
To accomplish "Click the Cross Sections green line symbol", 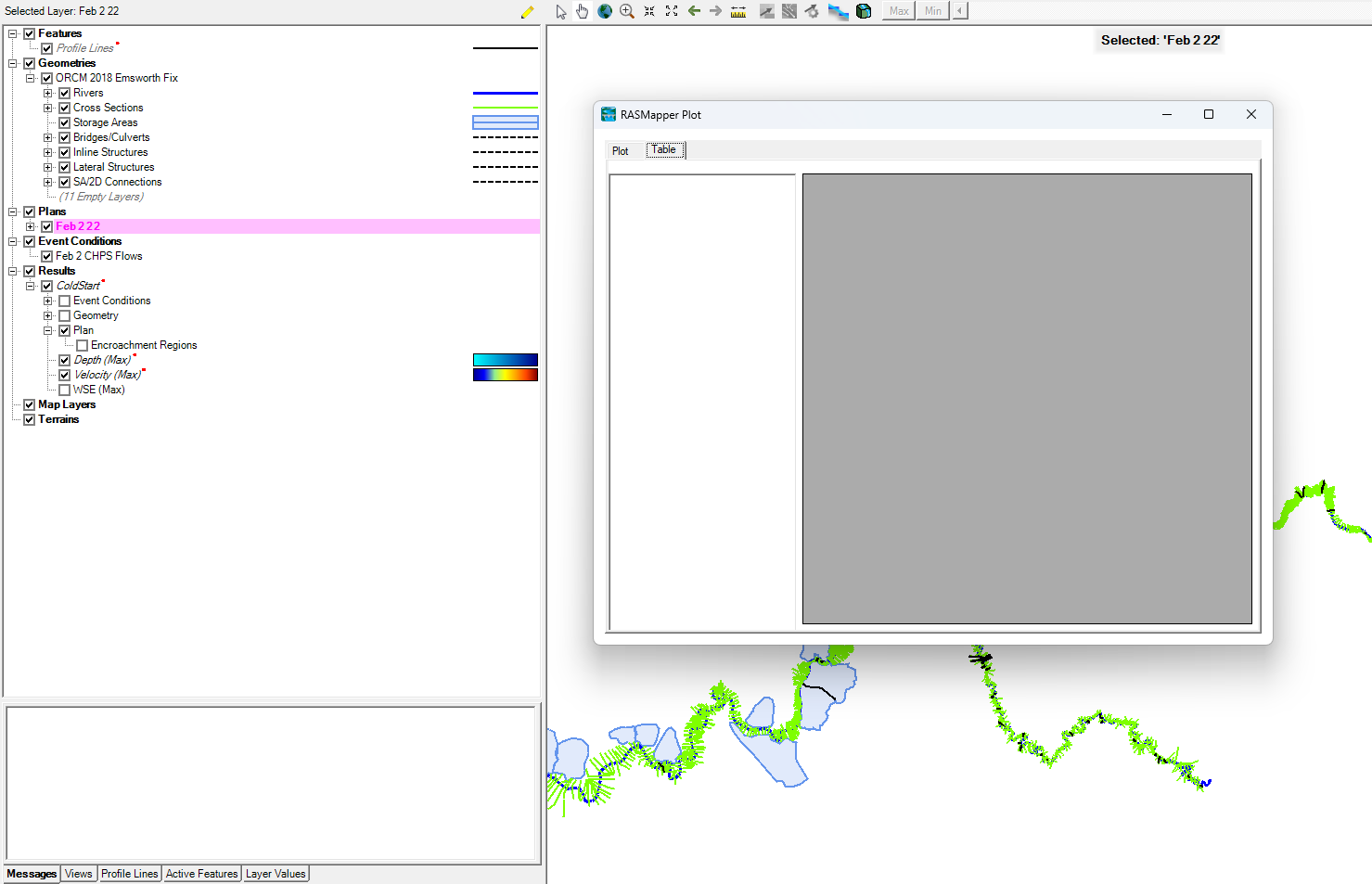I will [x=506, y=108].
